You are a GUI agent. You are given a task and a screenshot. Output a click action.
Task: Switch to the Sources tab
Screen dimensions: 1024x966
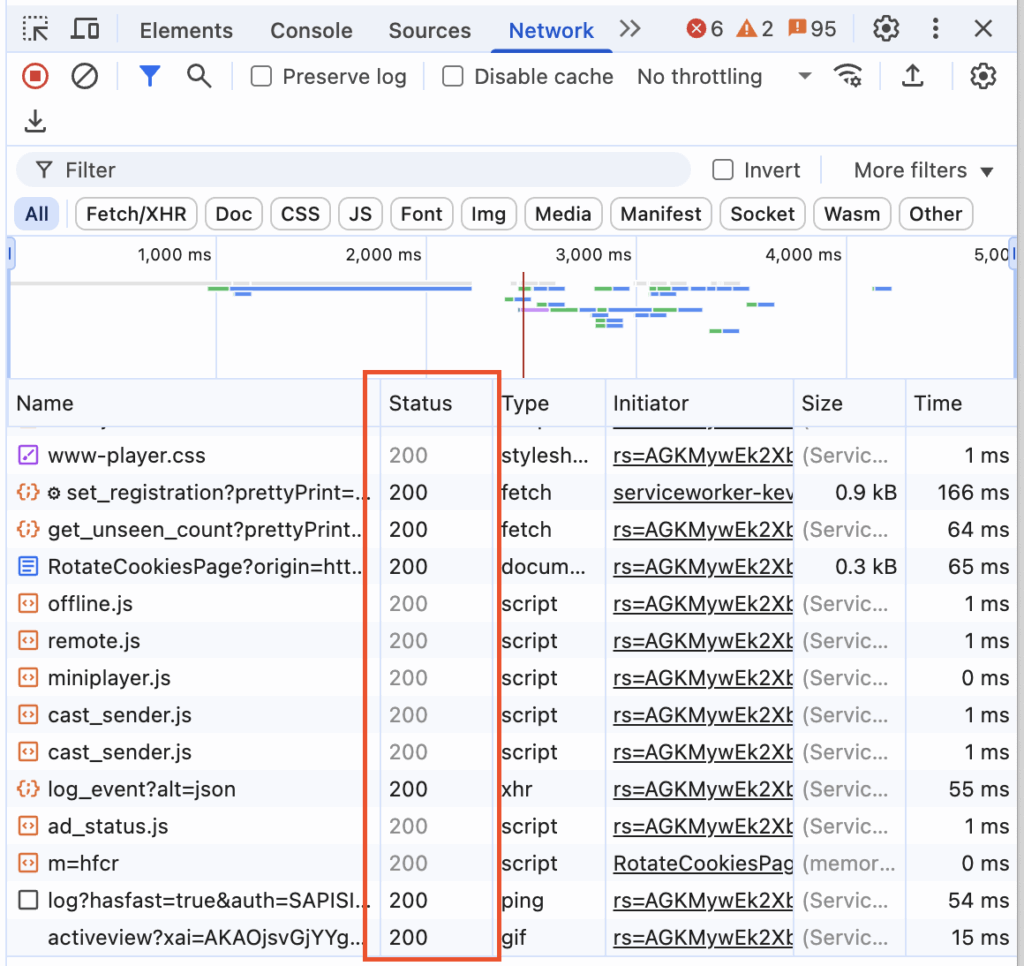[430, 30]
